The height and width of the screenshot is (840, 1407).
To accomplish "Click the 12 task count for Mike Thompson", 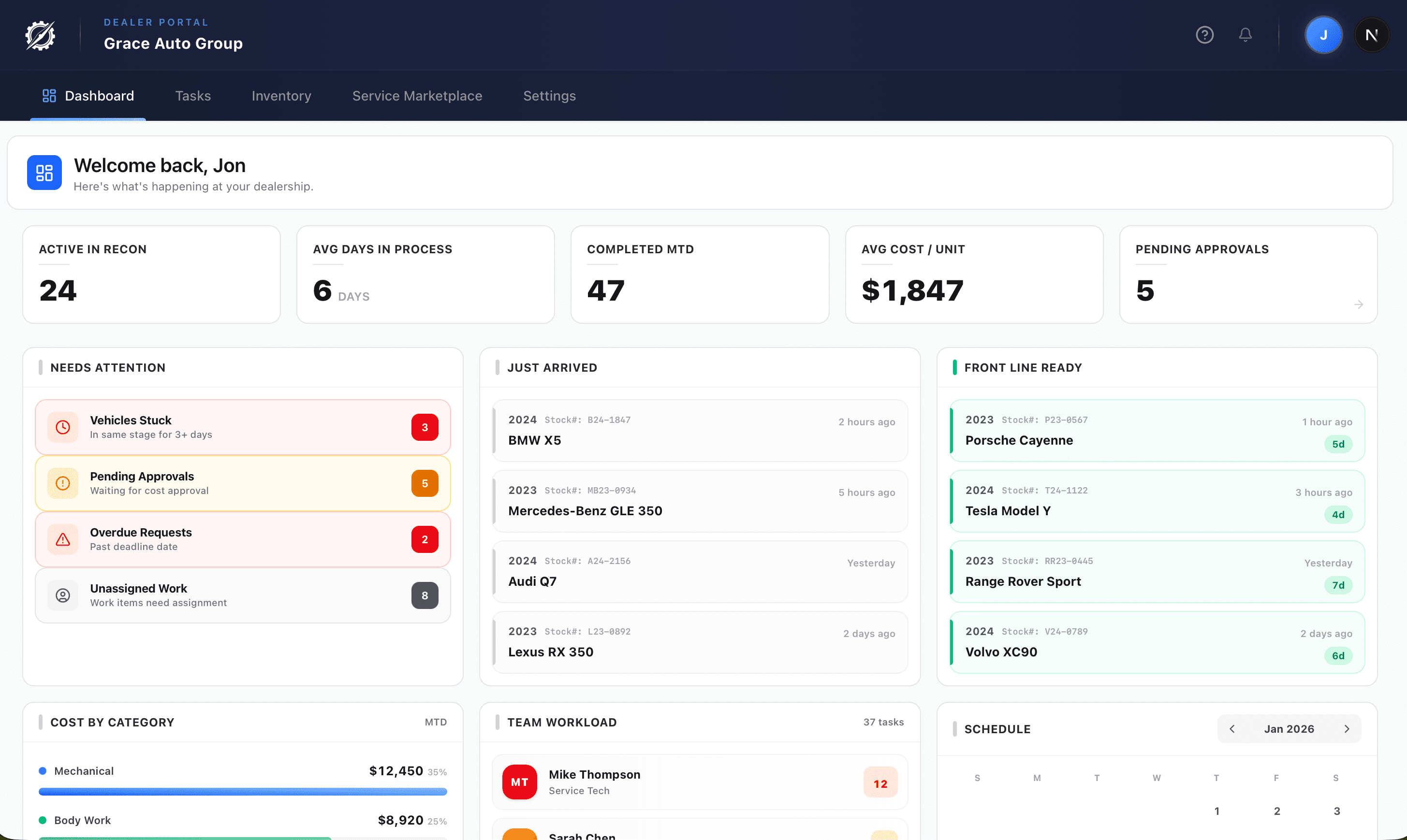I will tap(880, 783).
